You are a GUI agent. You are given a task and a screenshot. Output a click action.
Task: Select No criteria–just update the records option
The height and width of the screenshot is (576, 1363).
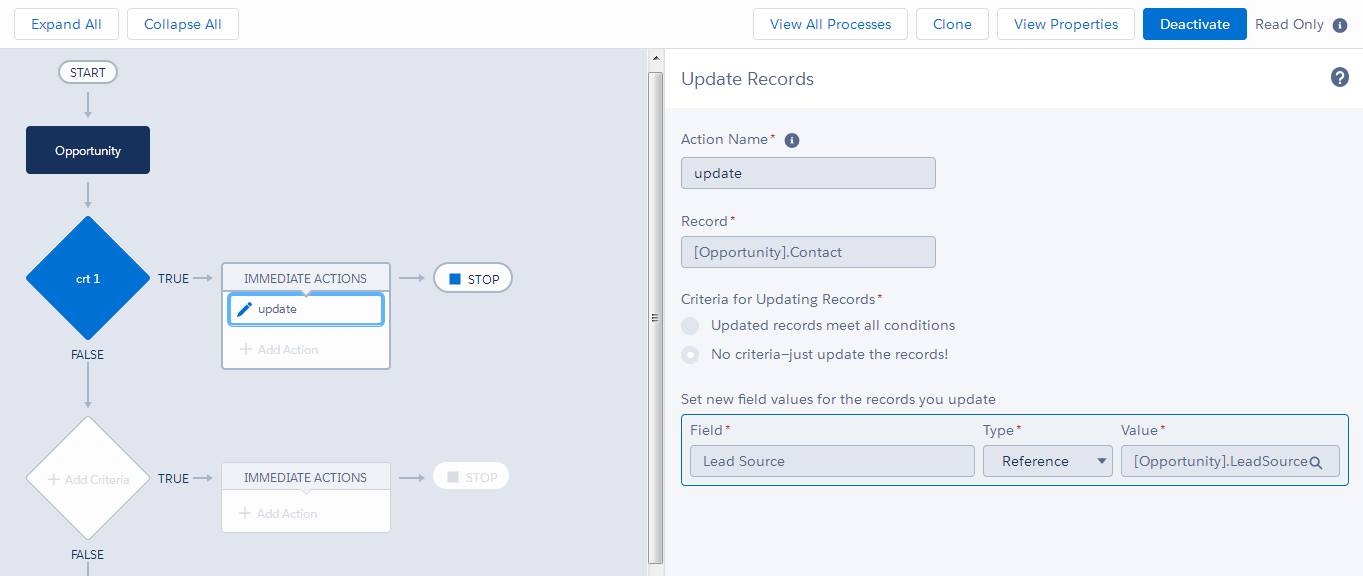pyautogui.click(x=691, y=355)
